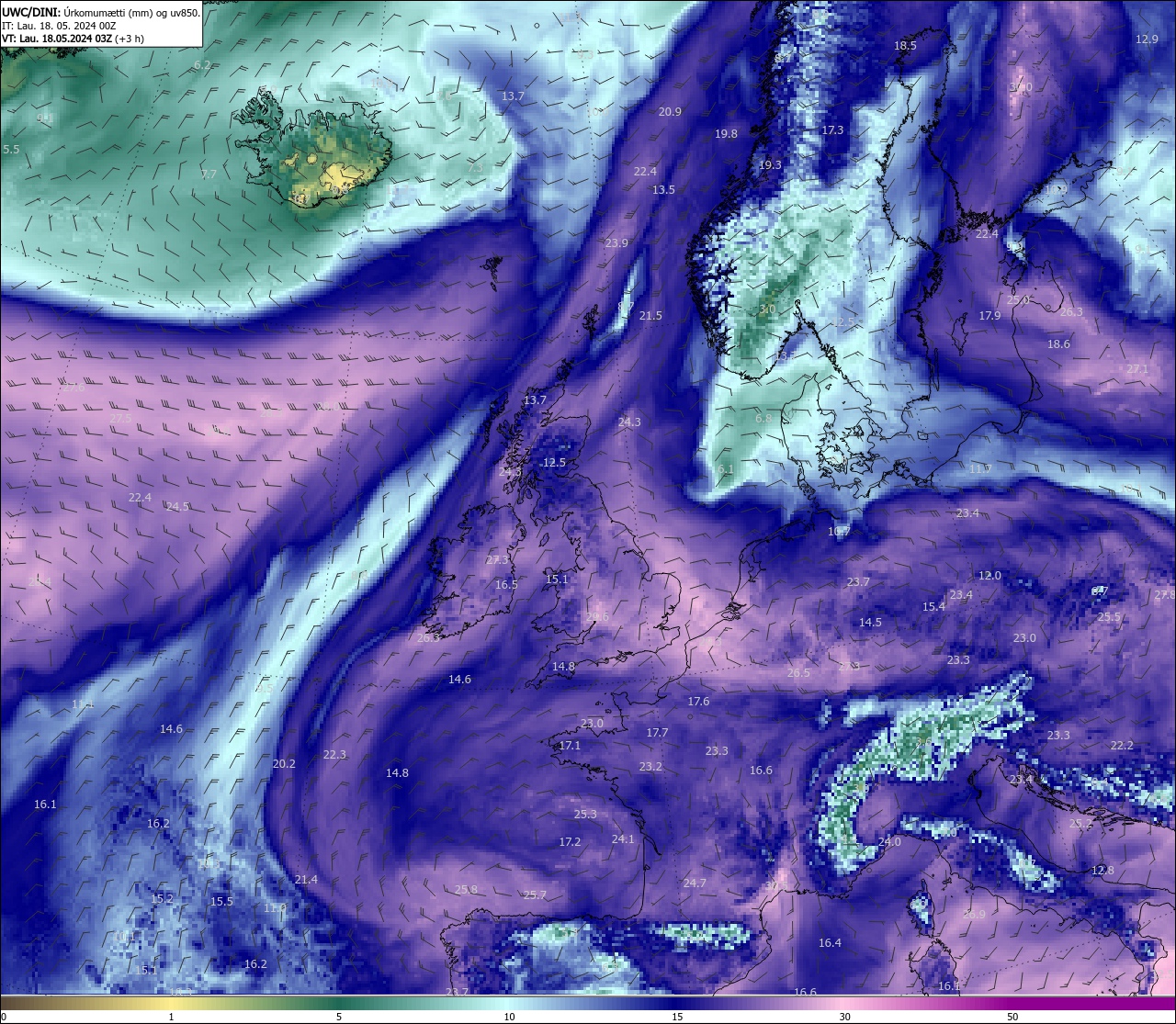Click the map value 12.8

[x=1102, y=871]
